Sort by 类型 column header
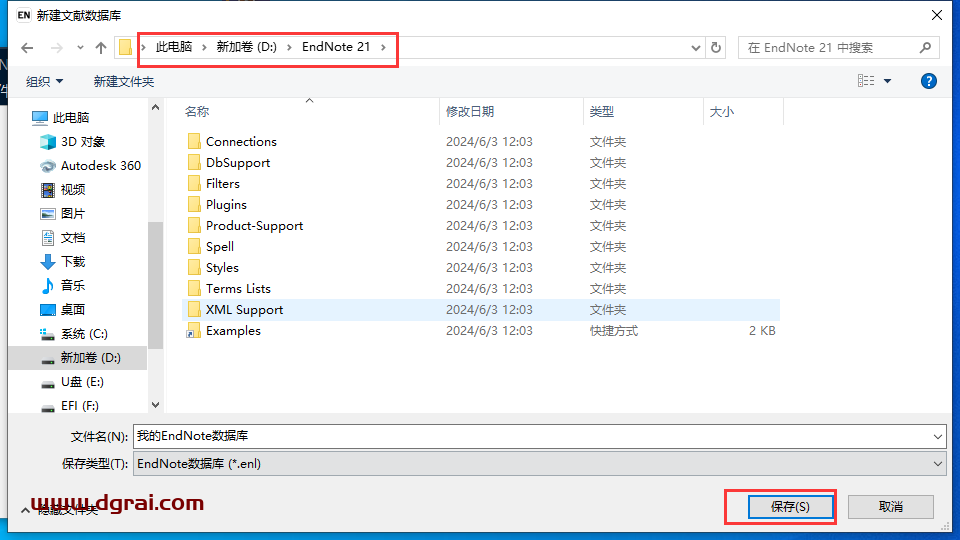960x540 pixels. (x=601, y=111)
